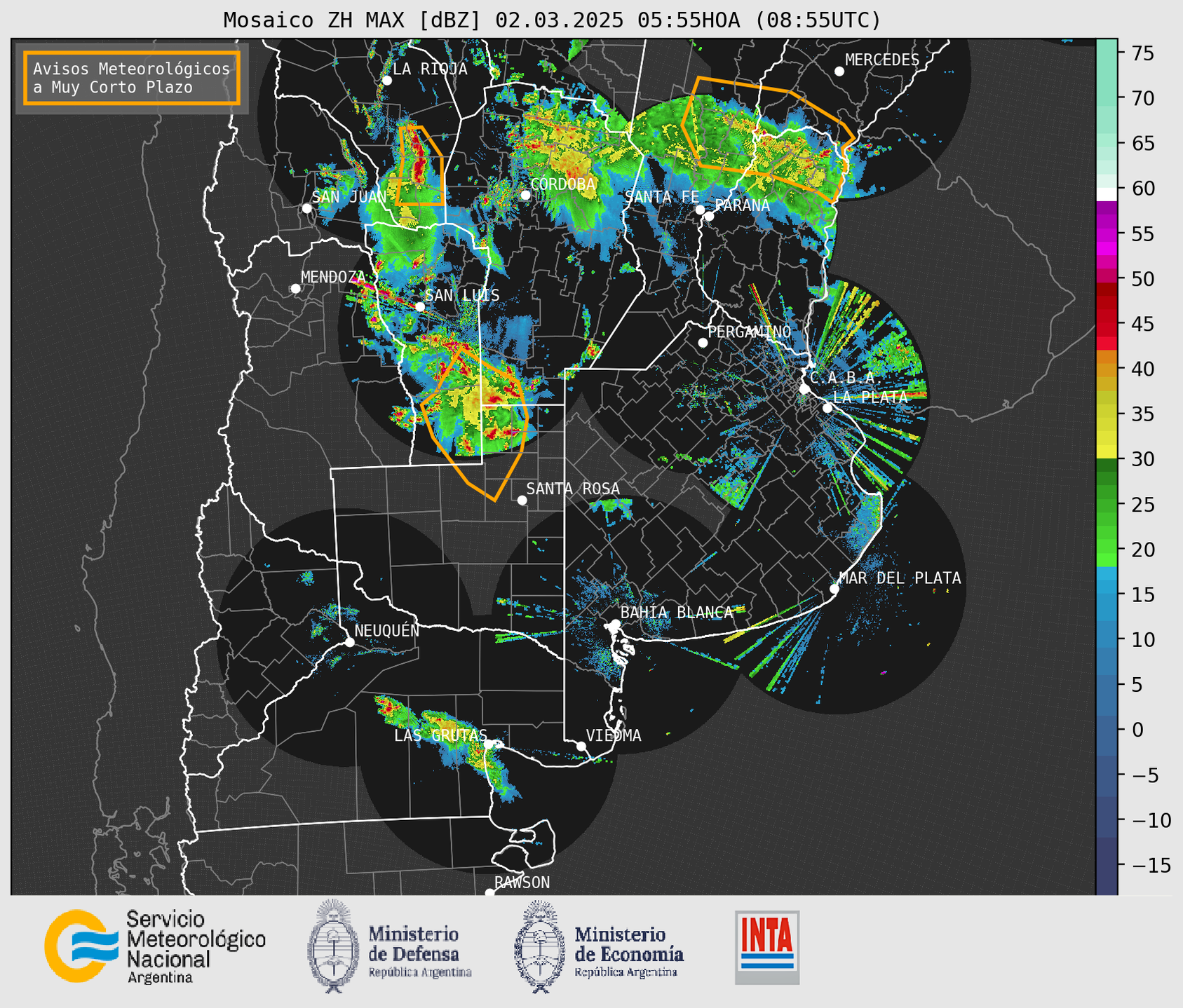
Task: Click the MAR DEL PLATA city label
Action: pos(900,578)
